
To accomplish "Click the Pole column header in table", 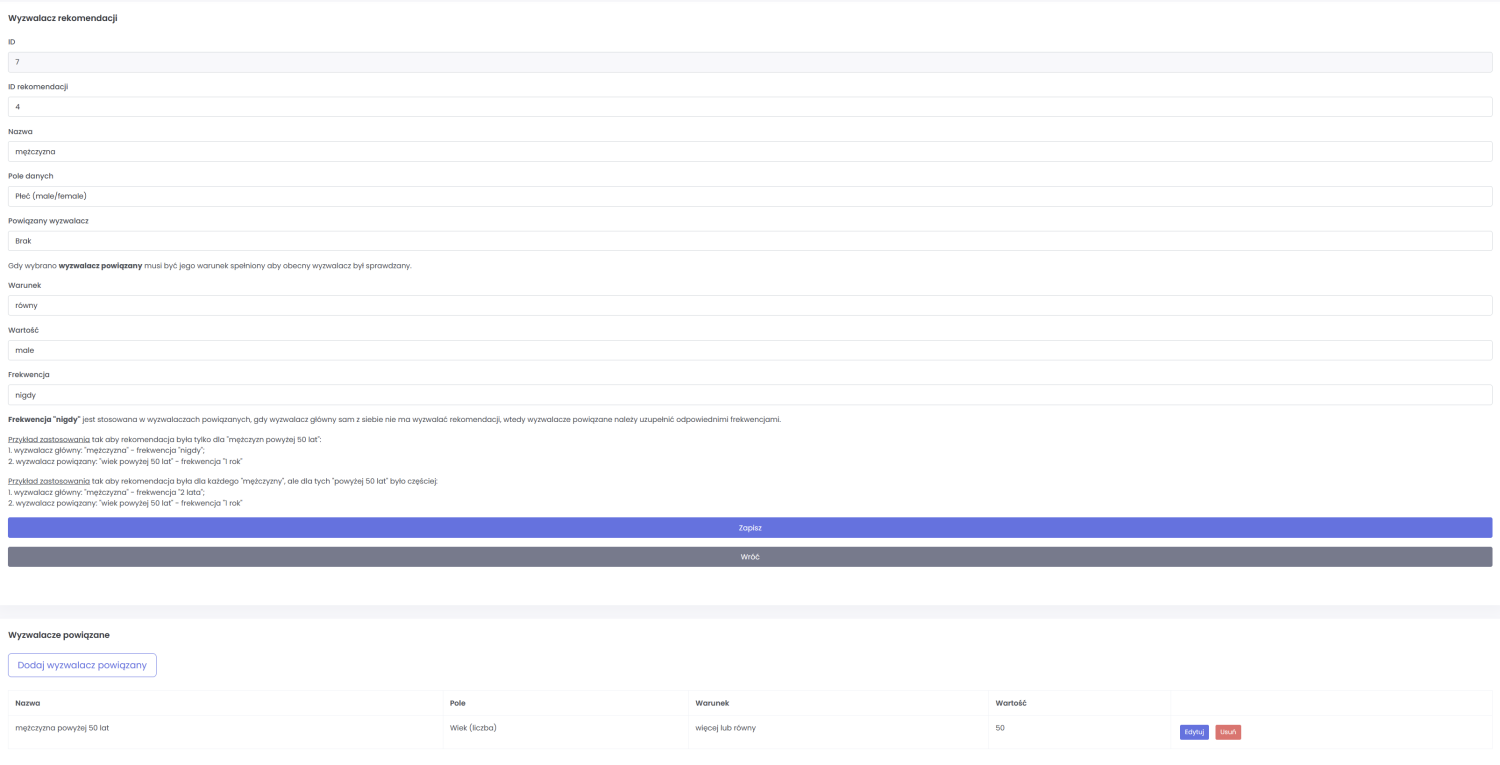I will pos(457,703).
